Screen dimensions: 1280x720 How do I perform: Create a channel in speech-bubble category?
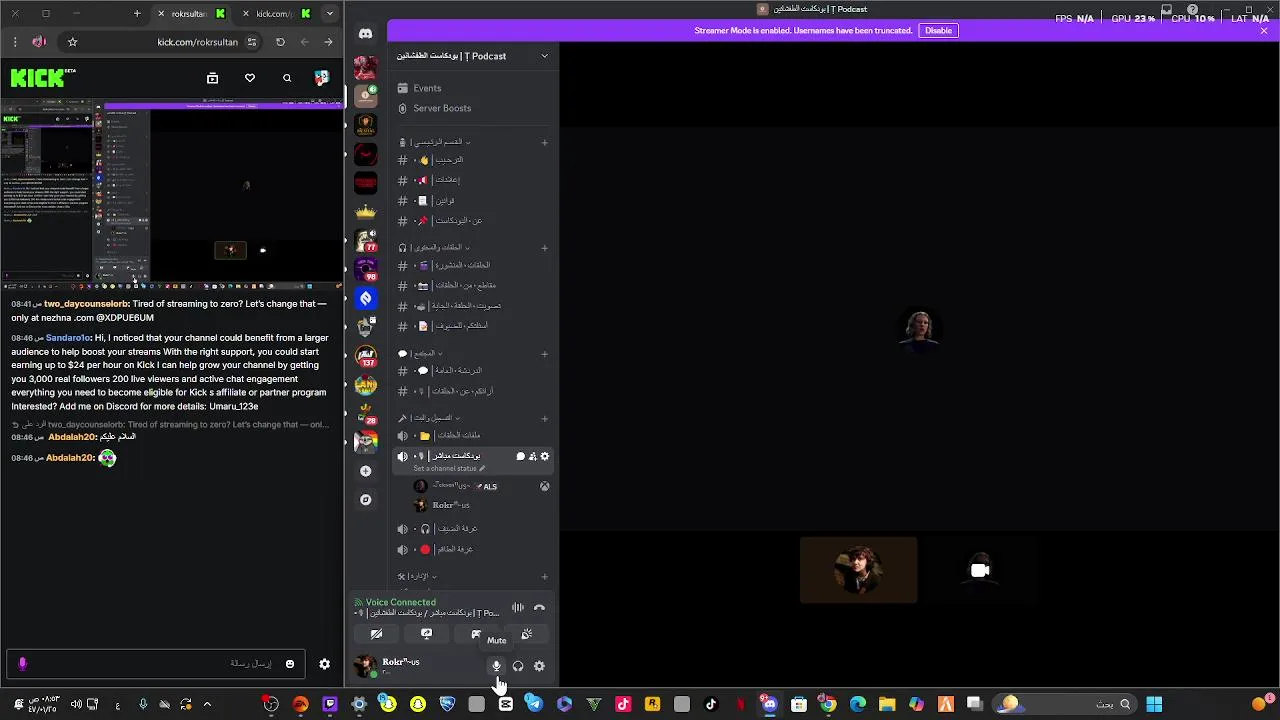(x=544, y=354)
